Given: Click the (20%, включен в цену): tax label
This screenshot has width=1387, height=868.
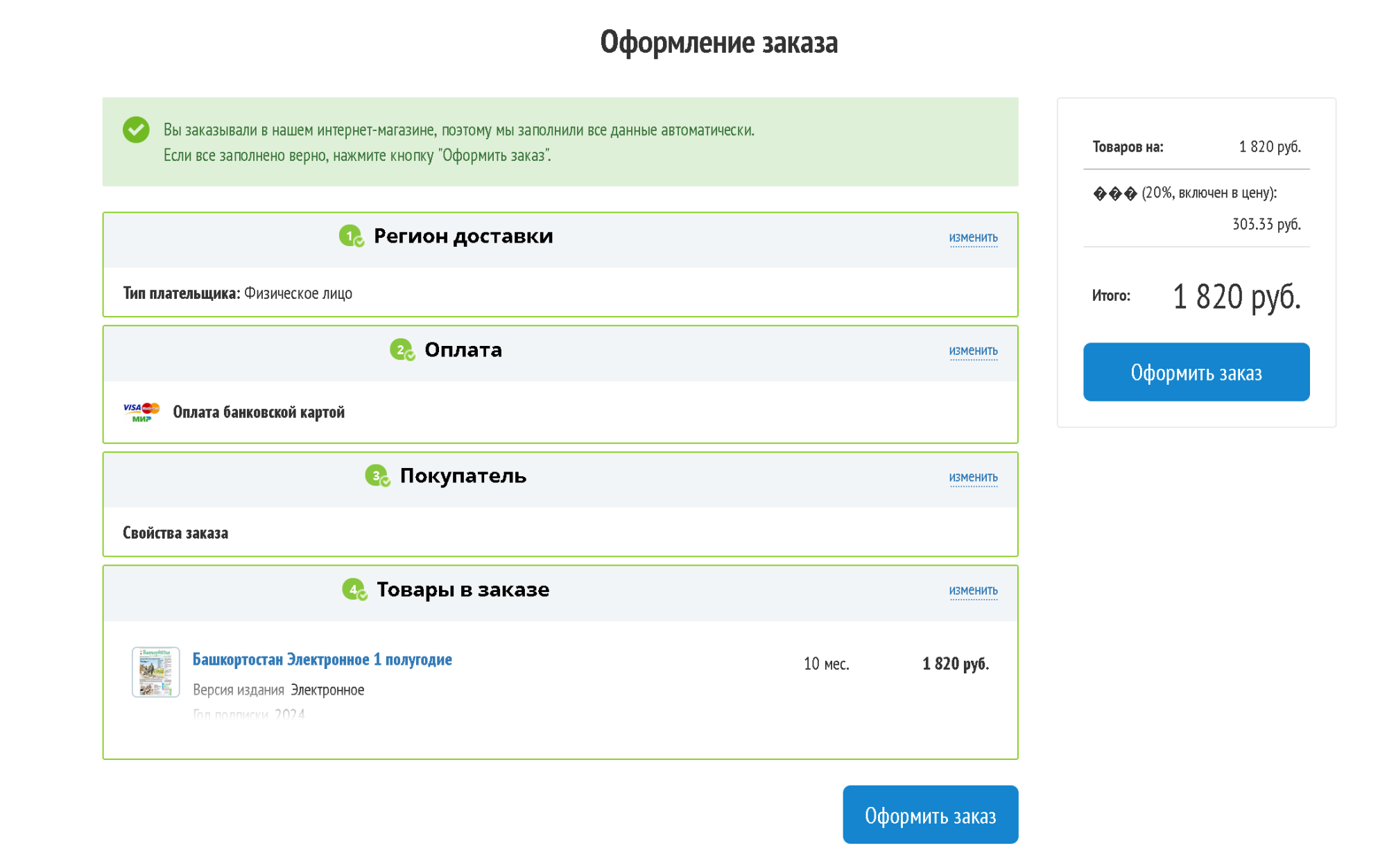Looking at the screenshot, I should pyautogui.click(x=1209, y=193).
